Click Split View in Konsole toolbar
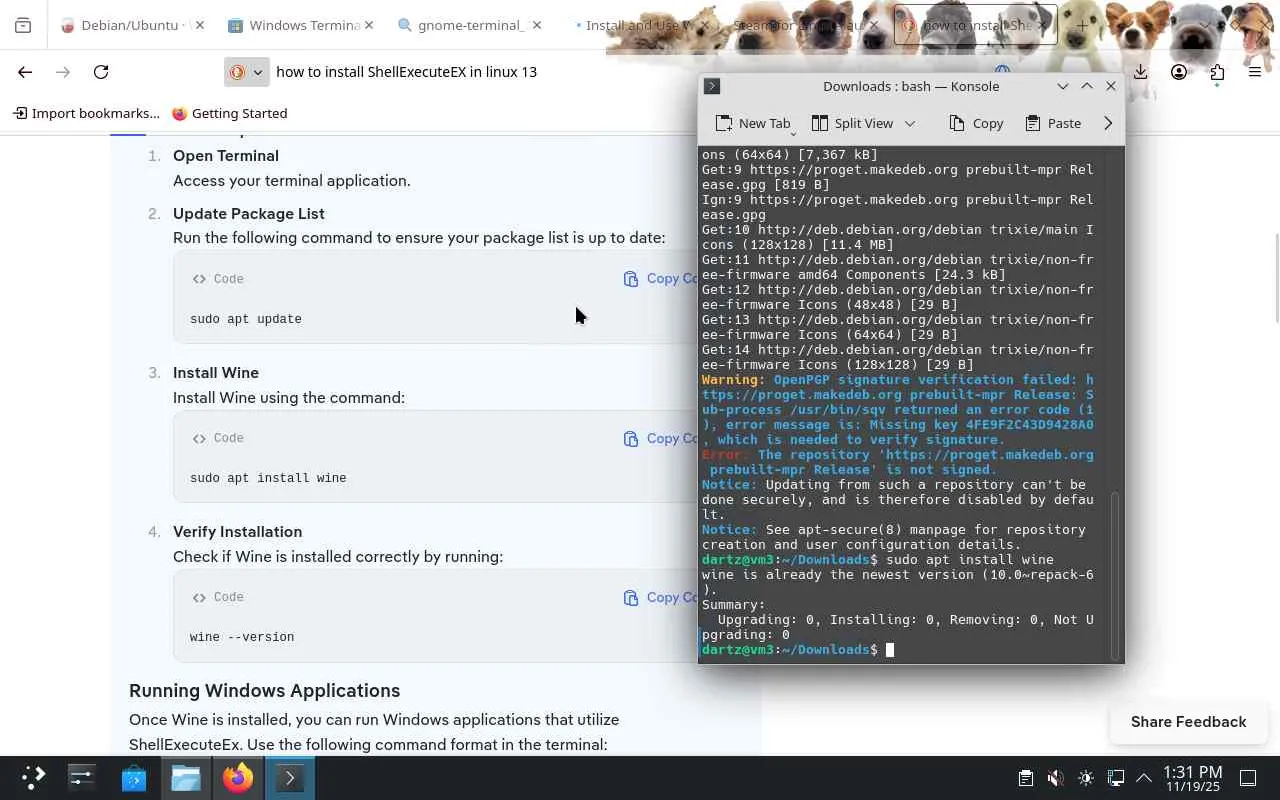This screenshot has width=1280, height=800. 852,123
